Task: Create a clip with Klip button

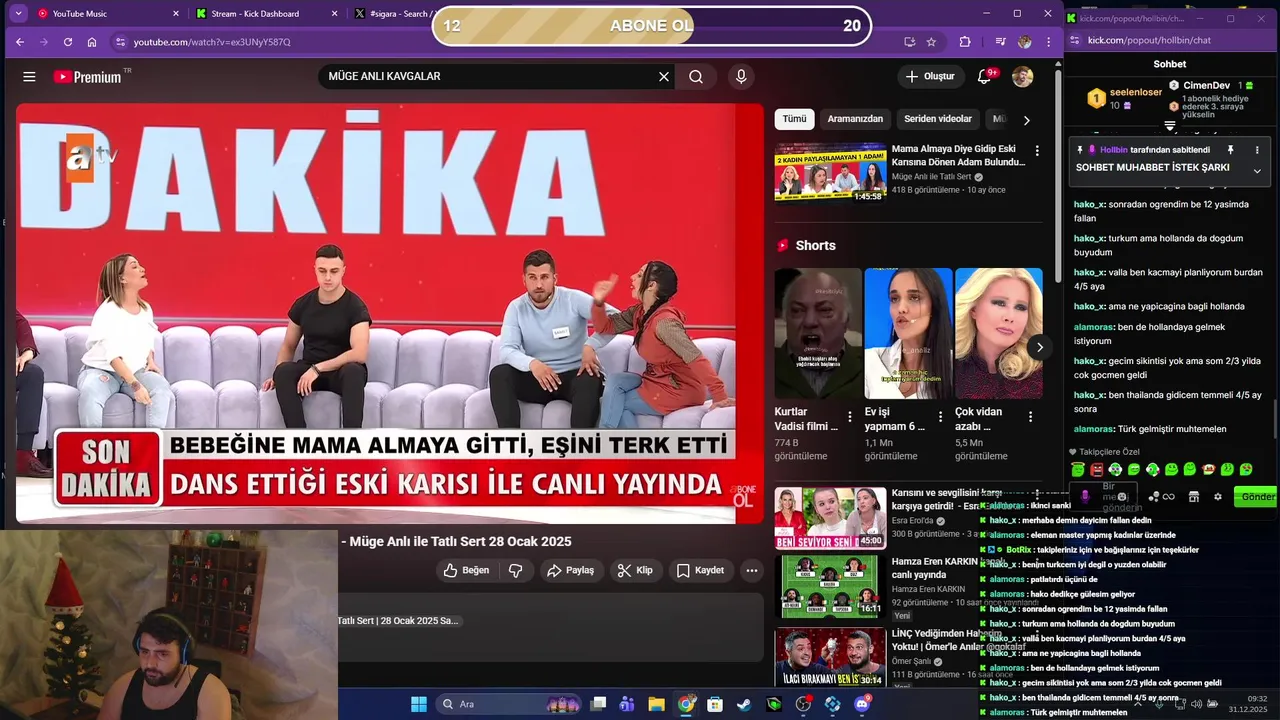Action: (635, 570)
